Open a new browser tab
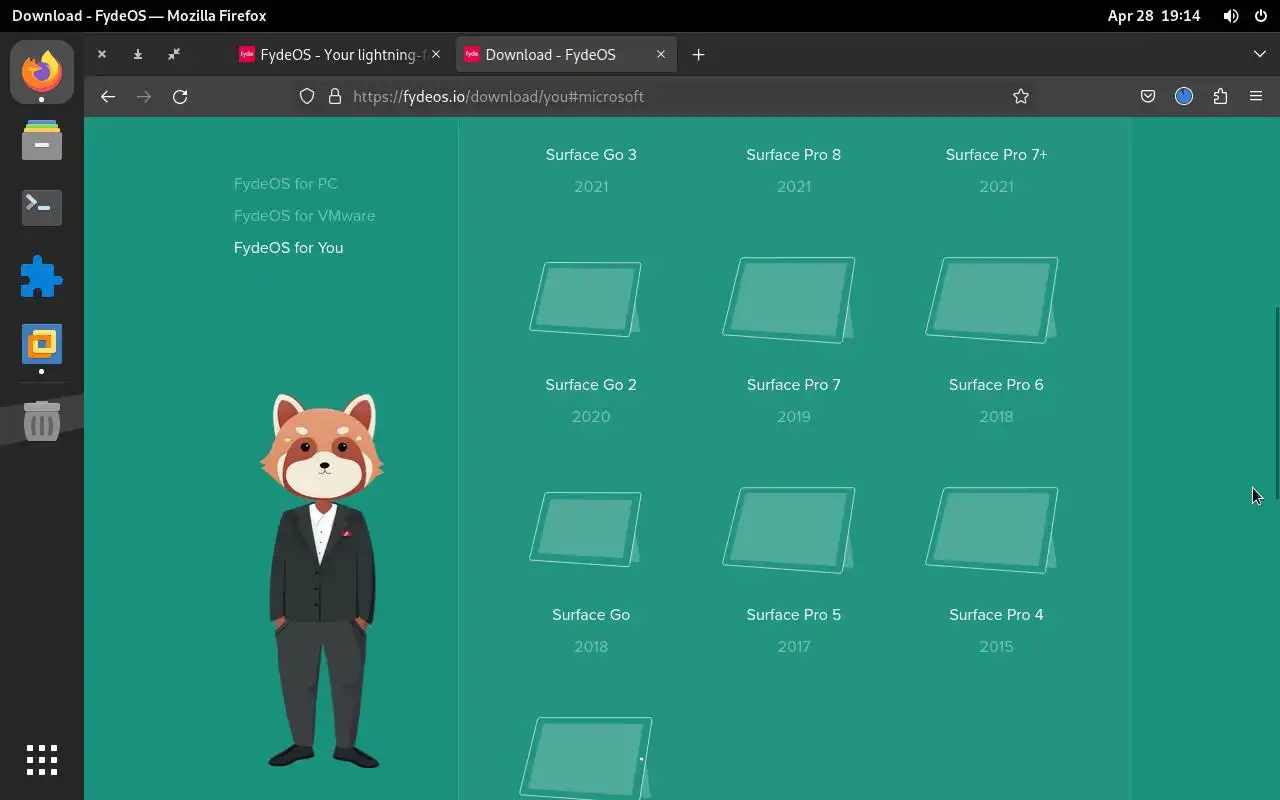Screen dimensions: 1280x800 698,54
